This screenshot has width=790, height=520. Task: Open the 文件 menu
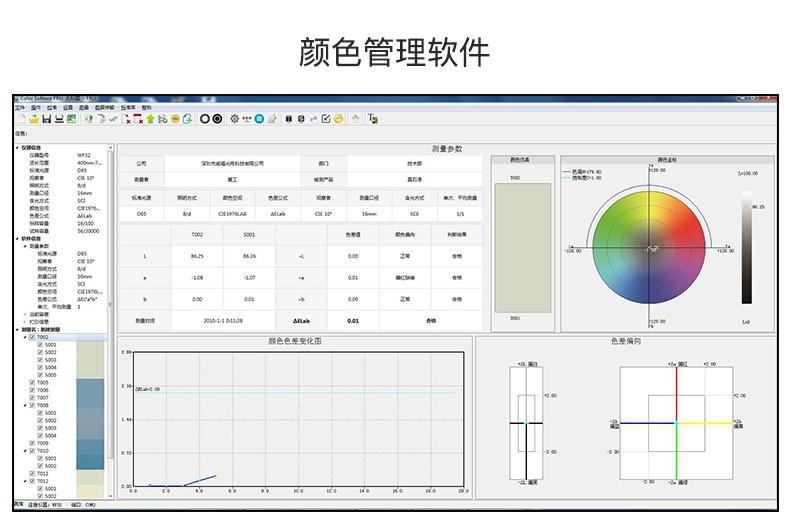click(19, 106)
